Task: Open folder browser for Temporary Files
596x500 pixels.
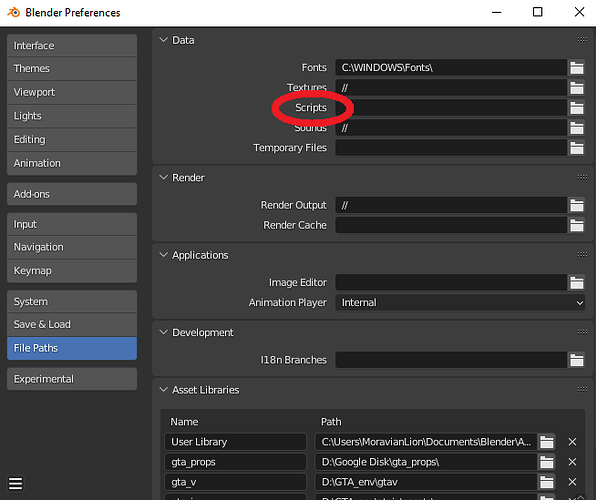Action: coord(576,148)
